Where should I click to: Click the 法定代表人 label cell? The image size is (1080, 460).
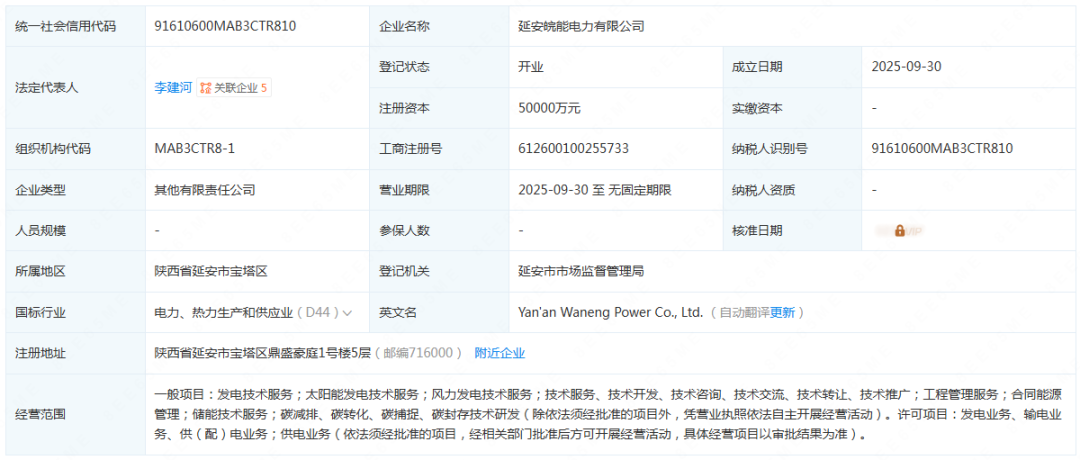click(x=76, y=87)
